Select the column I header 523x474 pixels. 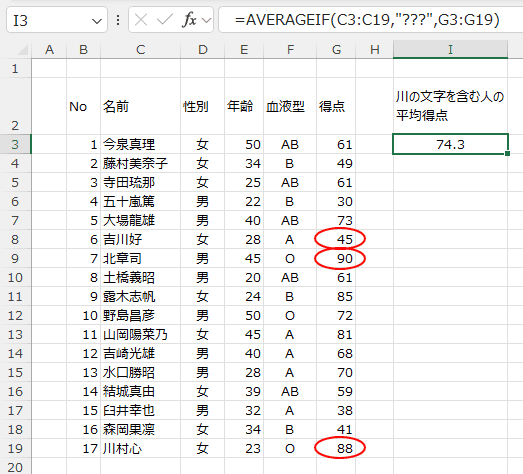pos(450,50)
